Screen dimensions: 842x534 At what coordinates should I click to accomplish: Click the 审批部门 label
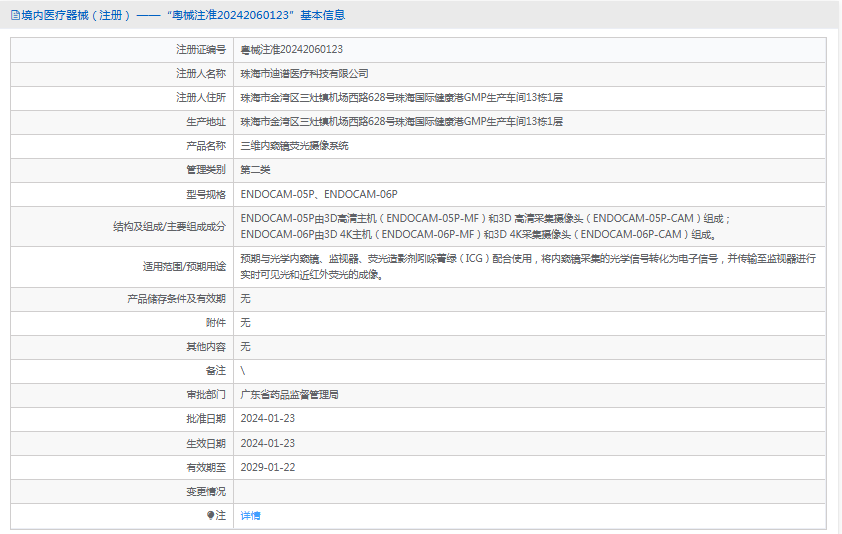click(206, 395)
